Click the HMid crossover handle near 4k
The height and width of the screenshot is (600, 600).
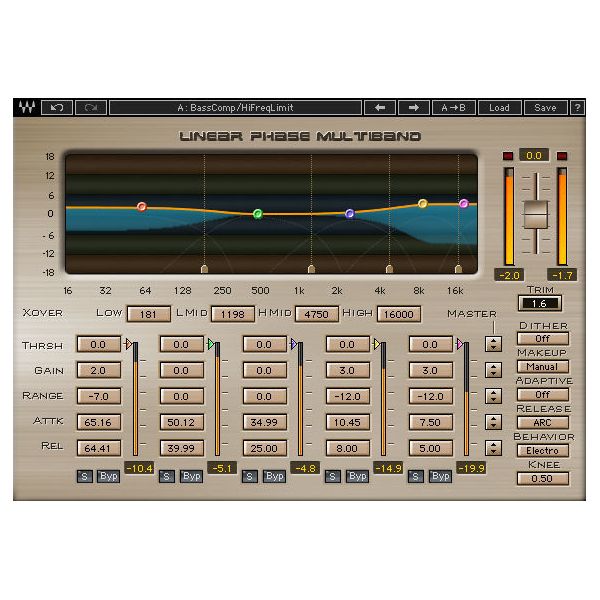pyautogui.click(x=390, y=269)
